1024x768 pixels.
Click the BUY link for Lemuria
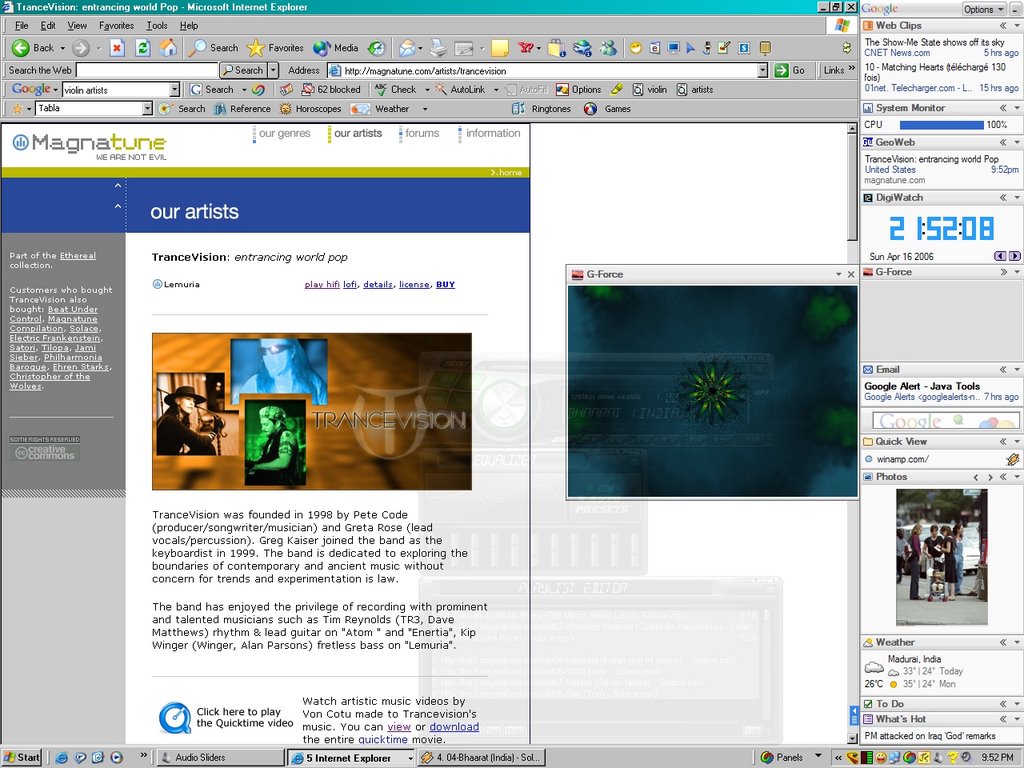[x=445, y=284]
